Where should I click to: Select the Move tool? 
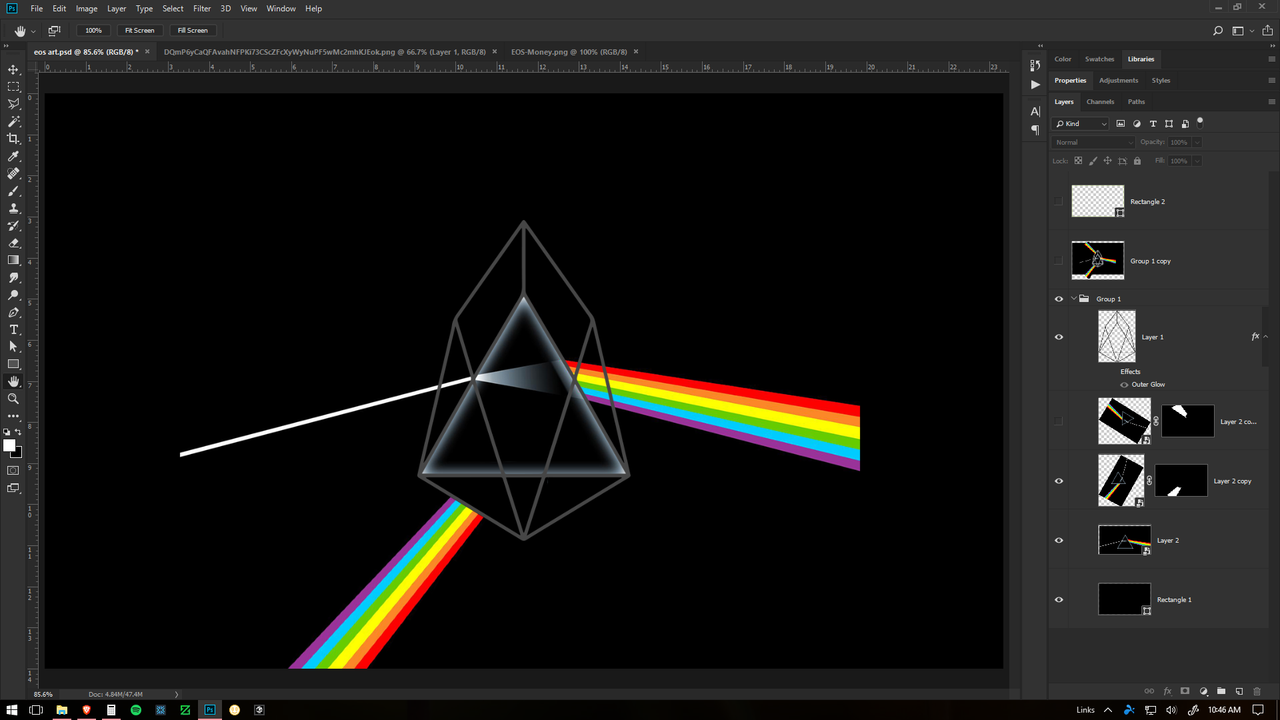(x=13, y=70)
